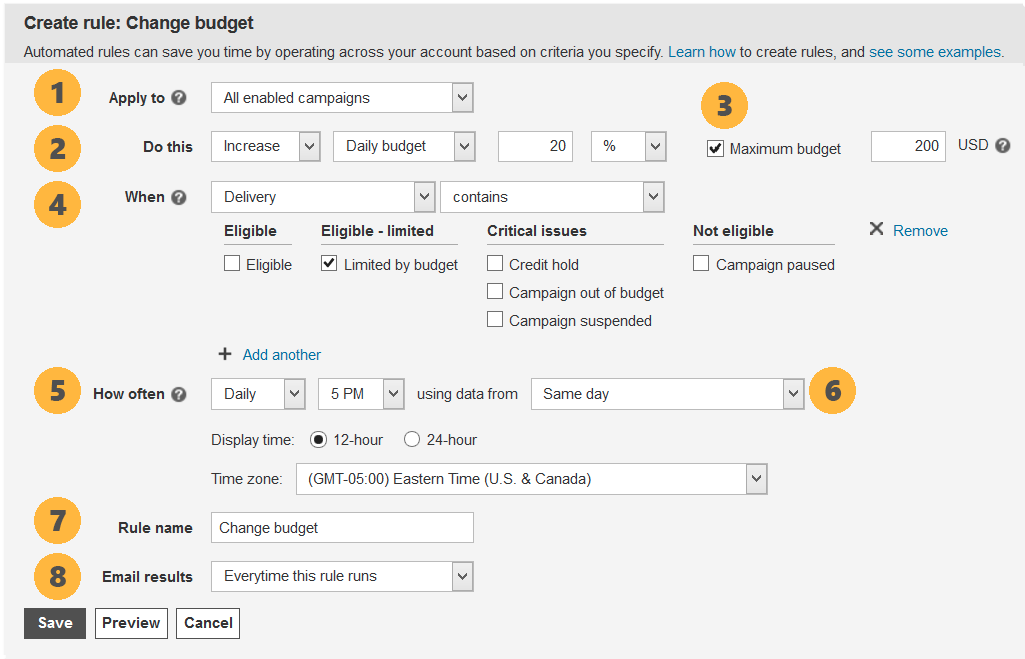Click the Create rule: Change budget heading
The height and width of the screenshot is (659, 1025).
coord(139,23)
